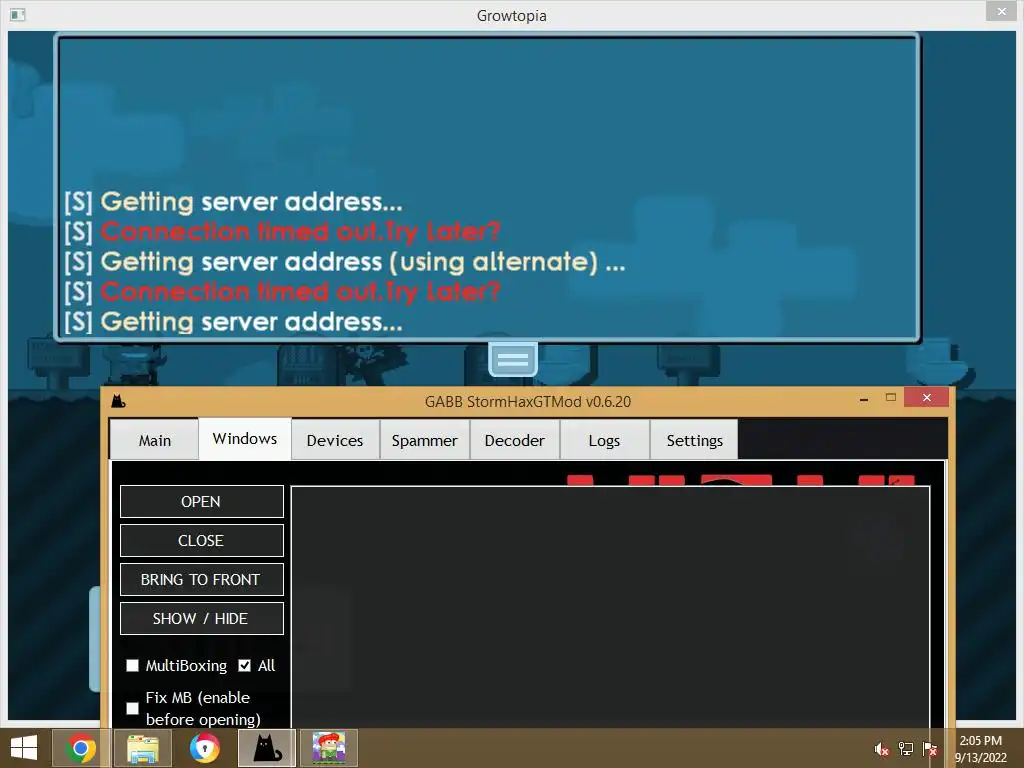Screen dimensions: 1024x768
Task: Close the Growtopia window
Action: coord(1002,11)
